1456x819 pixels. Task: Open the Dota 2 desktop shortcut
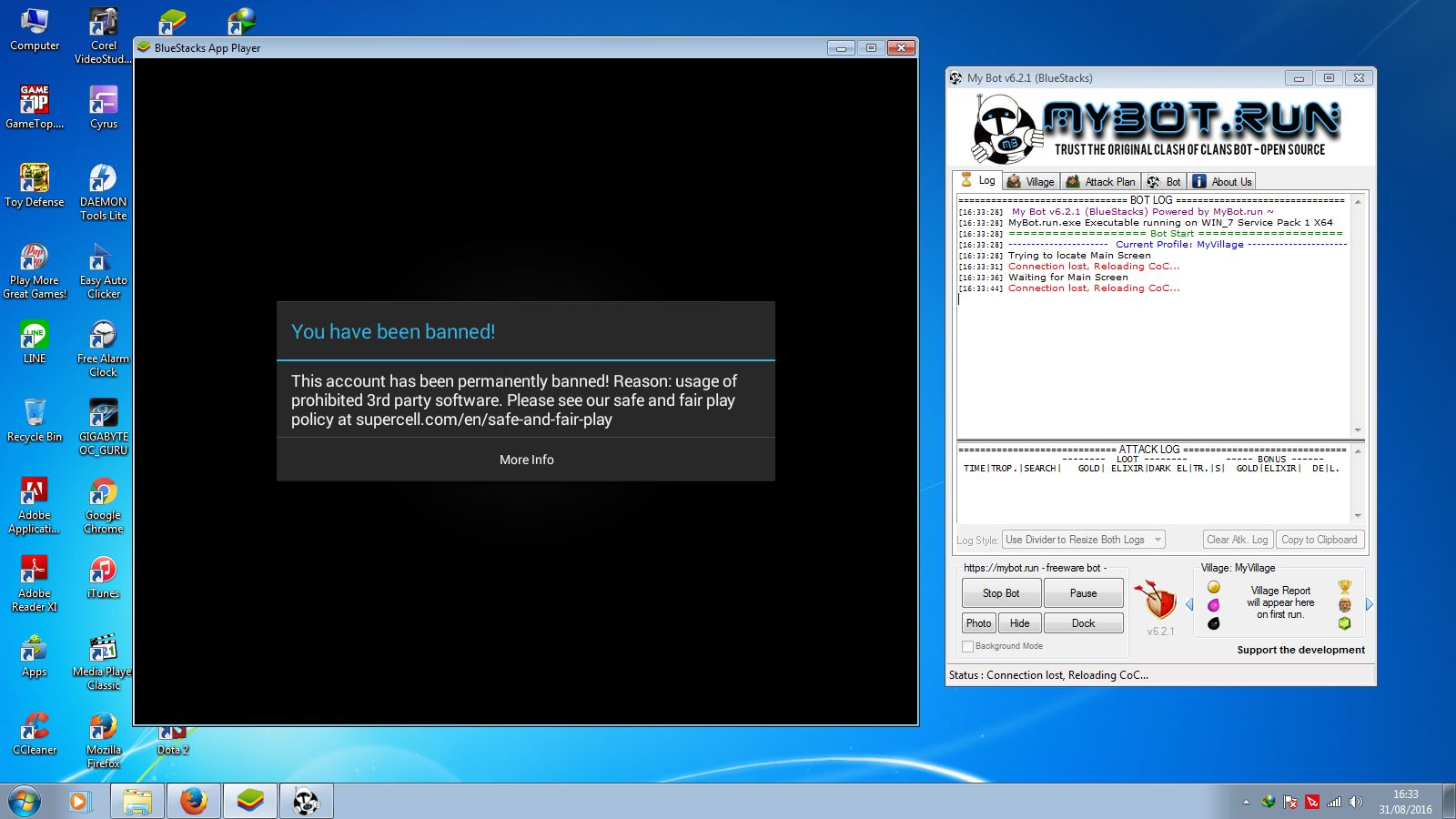click(x=173, y=742)
